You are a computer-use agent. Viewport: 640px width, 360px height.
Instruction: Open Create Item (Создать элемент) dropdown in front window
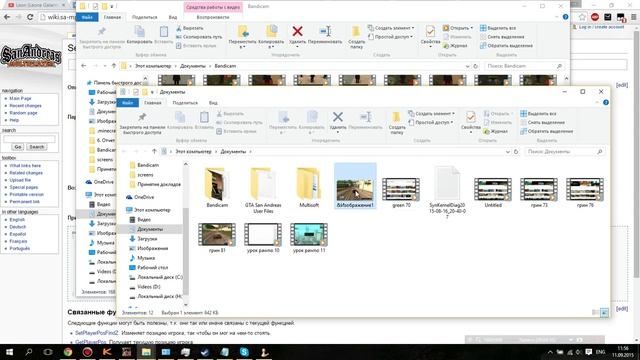point(431,113)
